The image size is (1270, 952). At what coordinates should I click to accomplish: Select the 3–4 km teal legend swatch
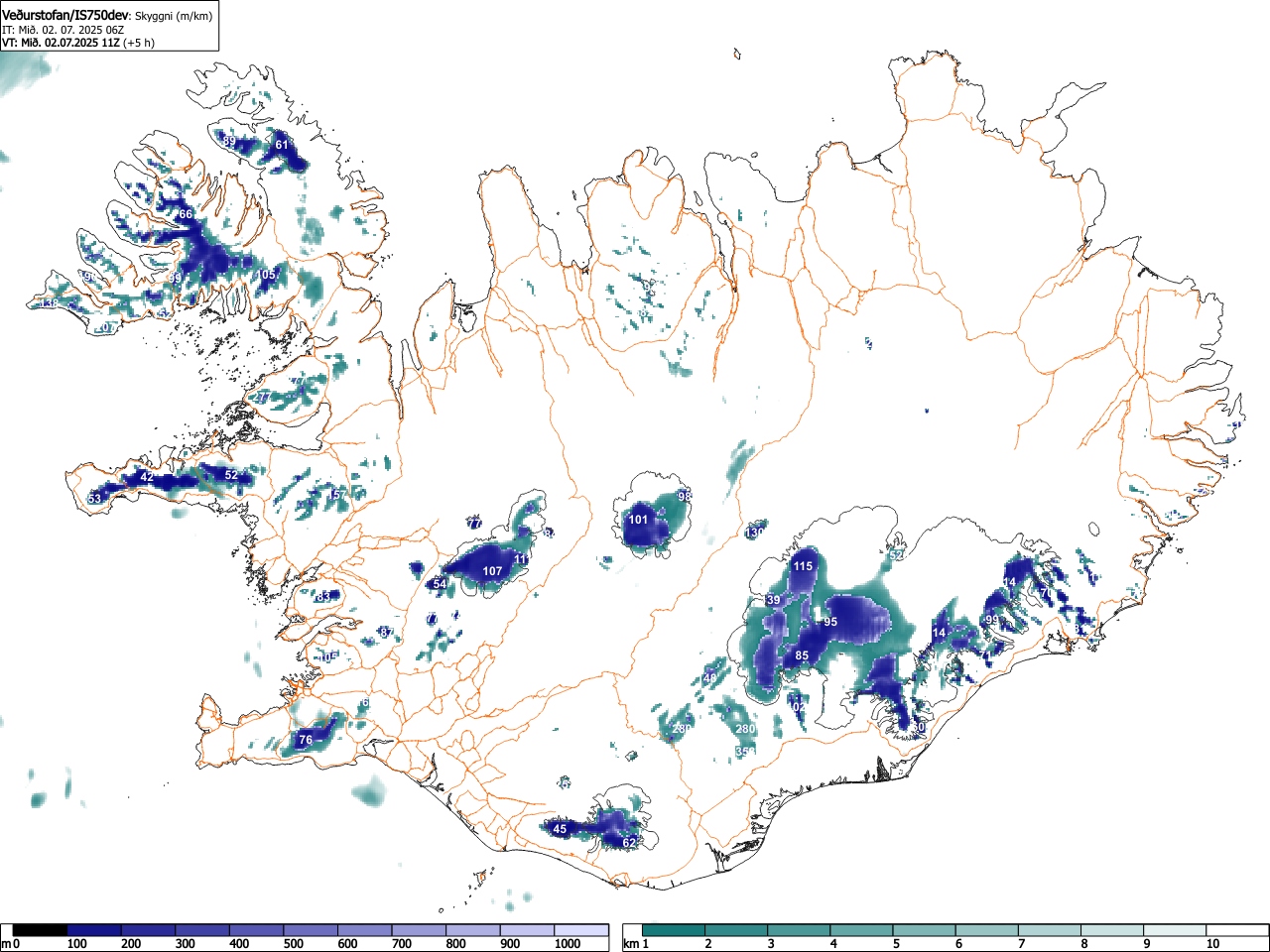799,930
